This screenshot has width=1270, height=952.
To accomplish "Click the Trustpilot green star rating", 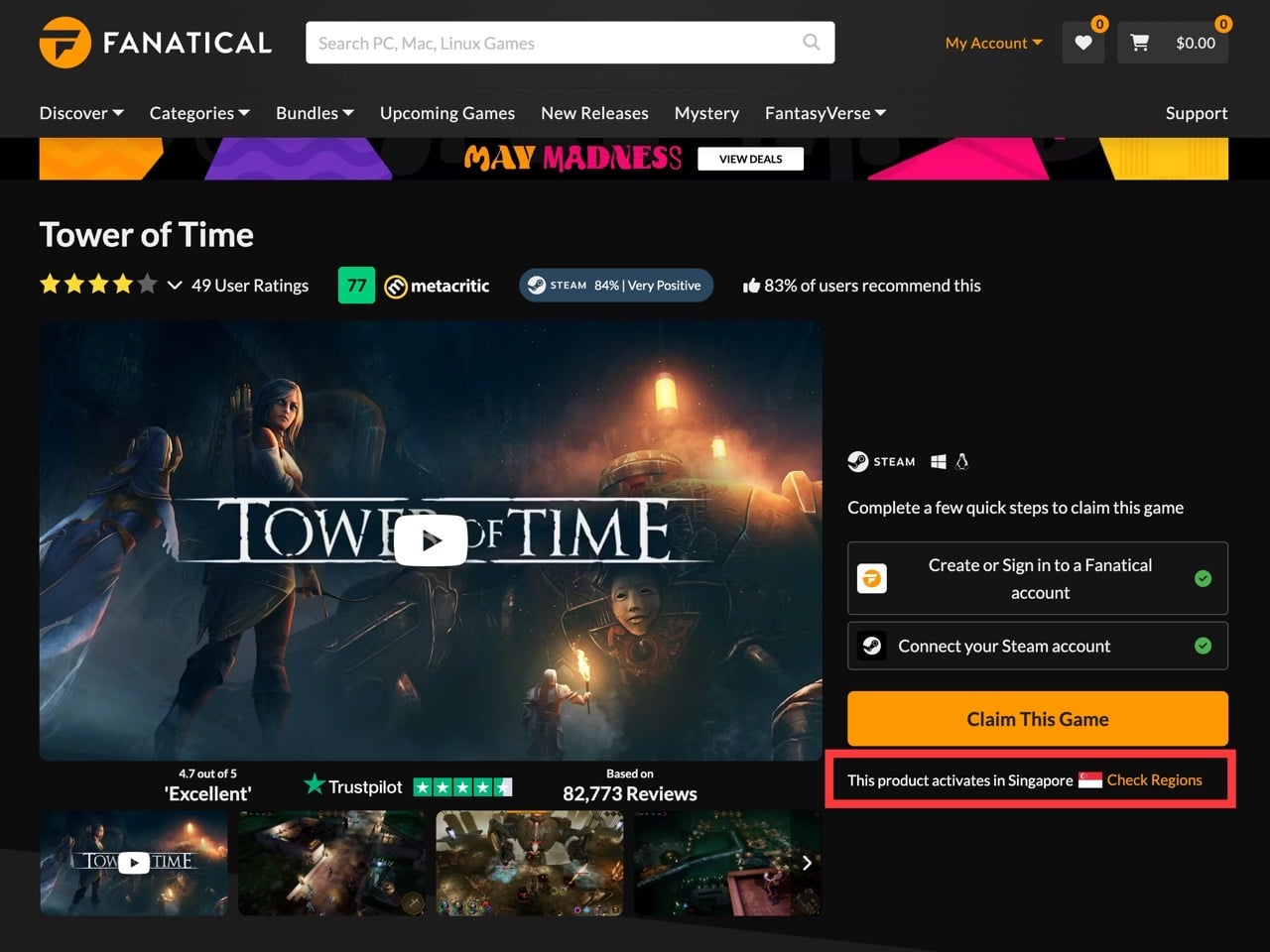I will (x=462, y=787).
